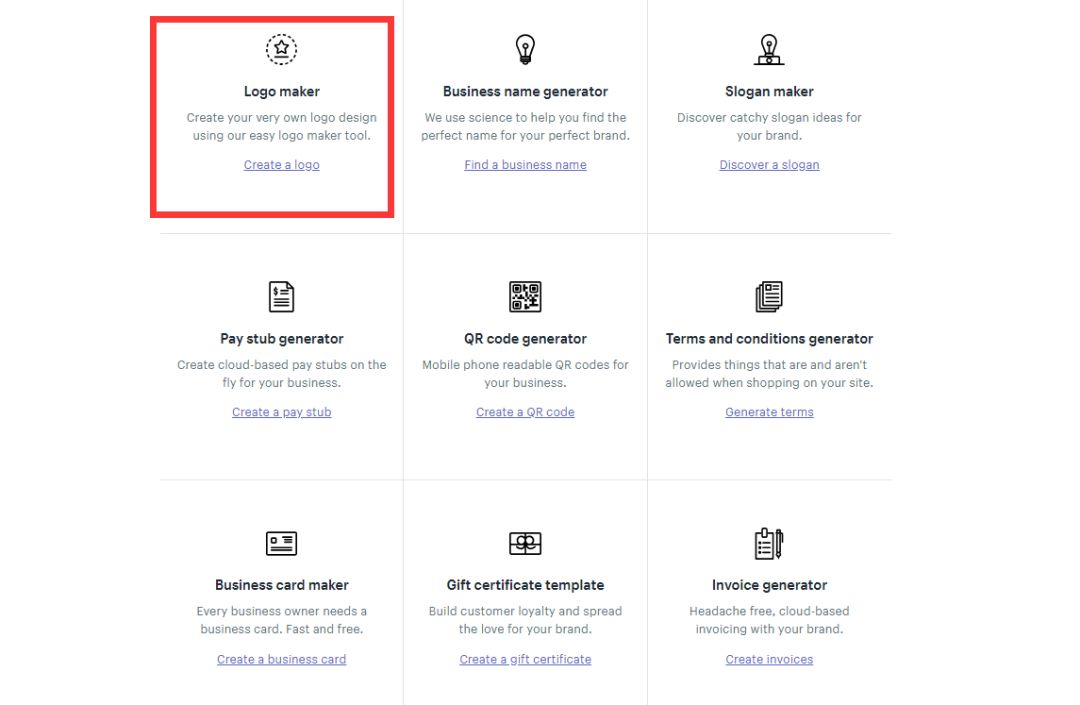
Task: Click the Terms and conditions pages icon
Action: [x=769, y=296]
